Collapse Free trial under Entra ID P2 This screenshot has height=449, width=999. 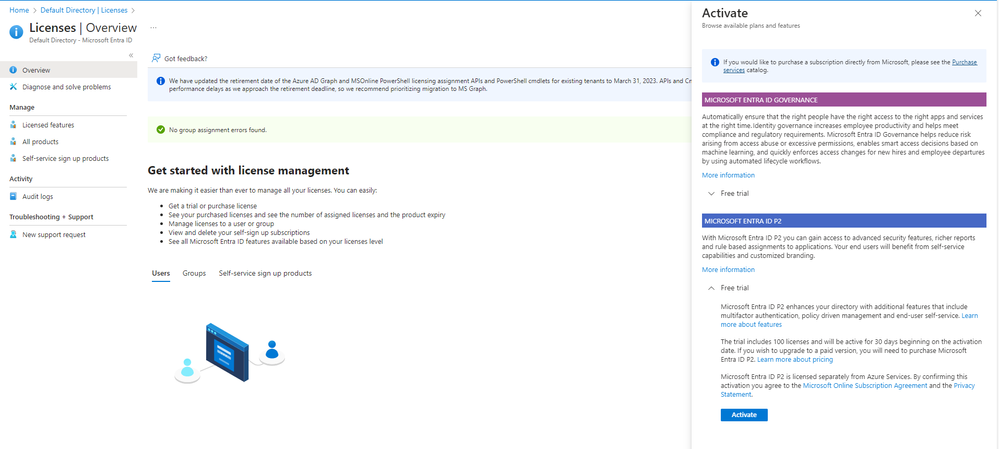728,288
